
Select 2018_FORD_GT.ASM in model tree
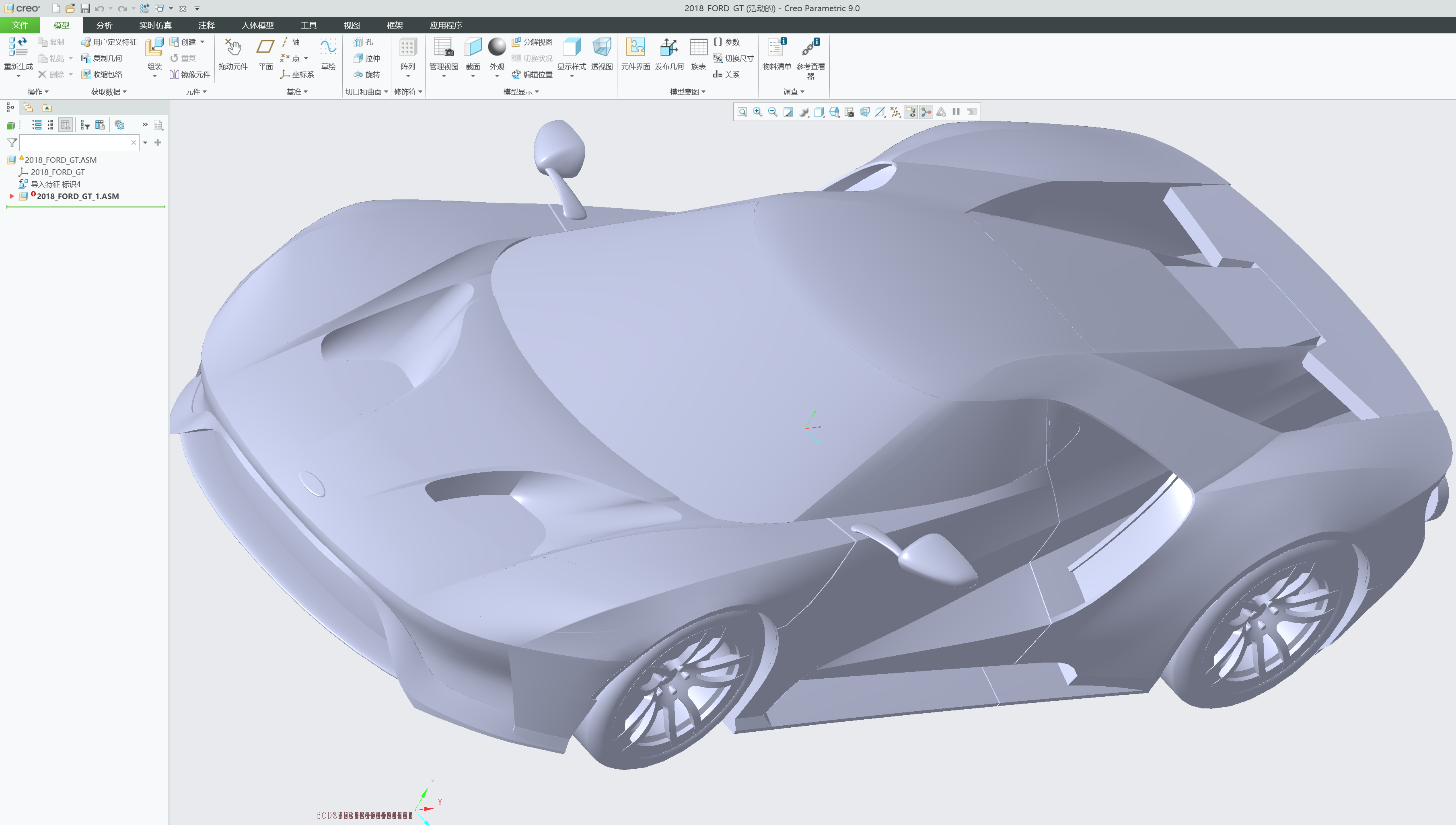point(61,160)
